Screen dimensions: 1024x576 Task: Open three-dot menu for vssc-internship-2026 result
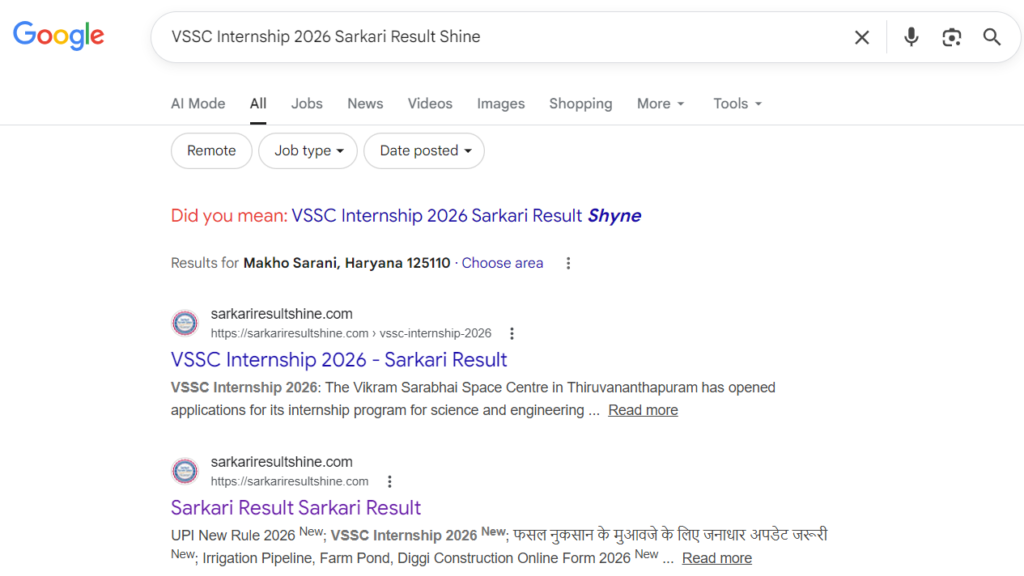click(x=512, y=333)
